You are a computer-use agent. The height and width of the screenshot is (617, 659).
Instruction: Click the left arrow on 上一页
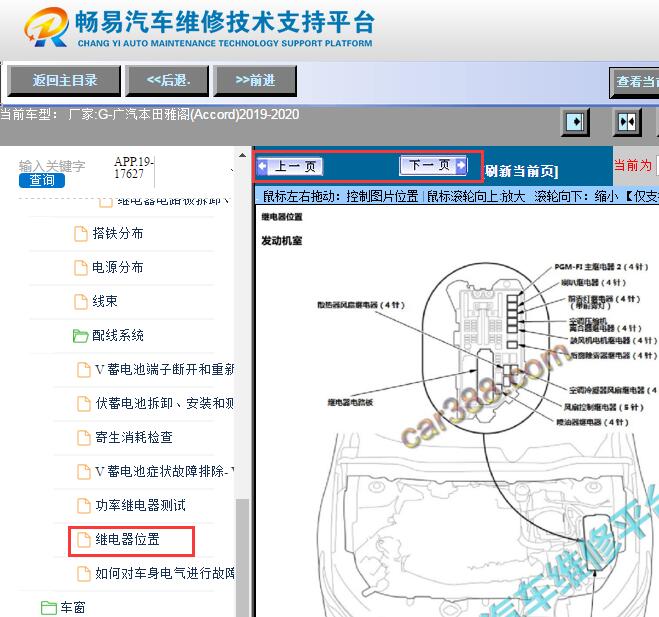click(x=262, y=166)
